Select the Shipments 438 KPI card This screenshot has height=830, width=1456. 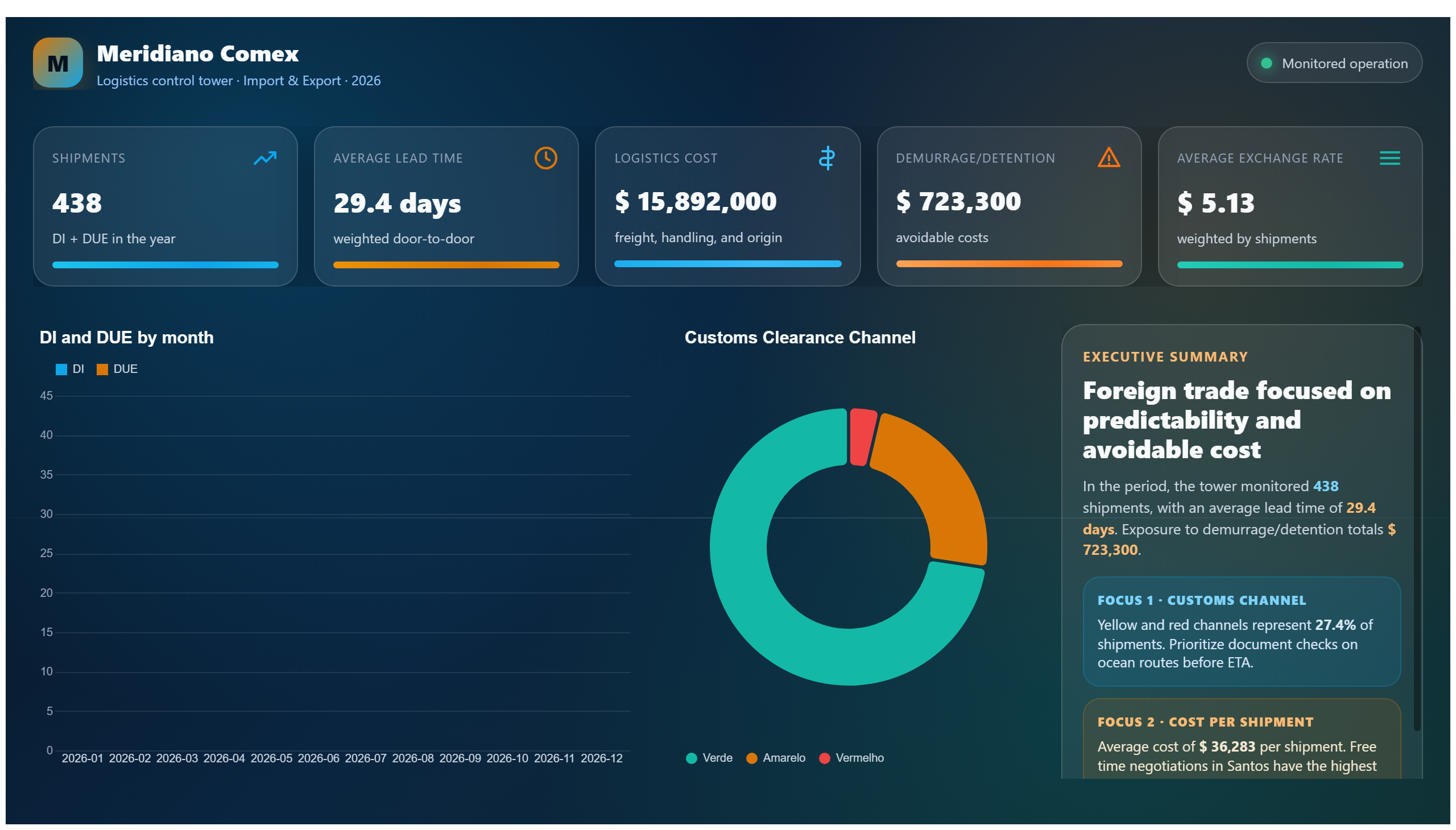(x=166, y=206)
